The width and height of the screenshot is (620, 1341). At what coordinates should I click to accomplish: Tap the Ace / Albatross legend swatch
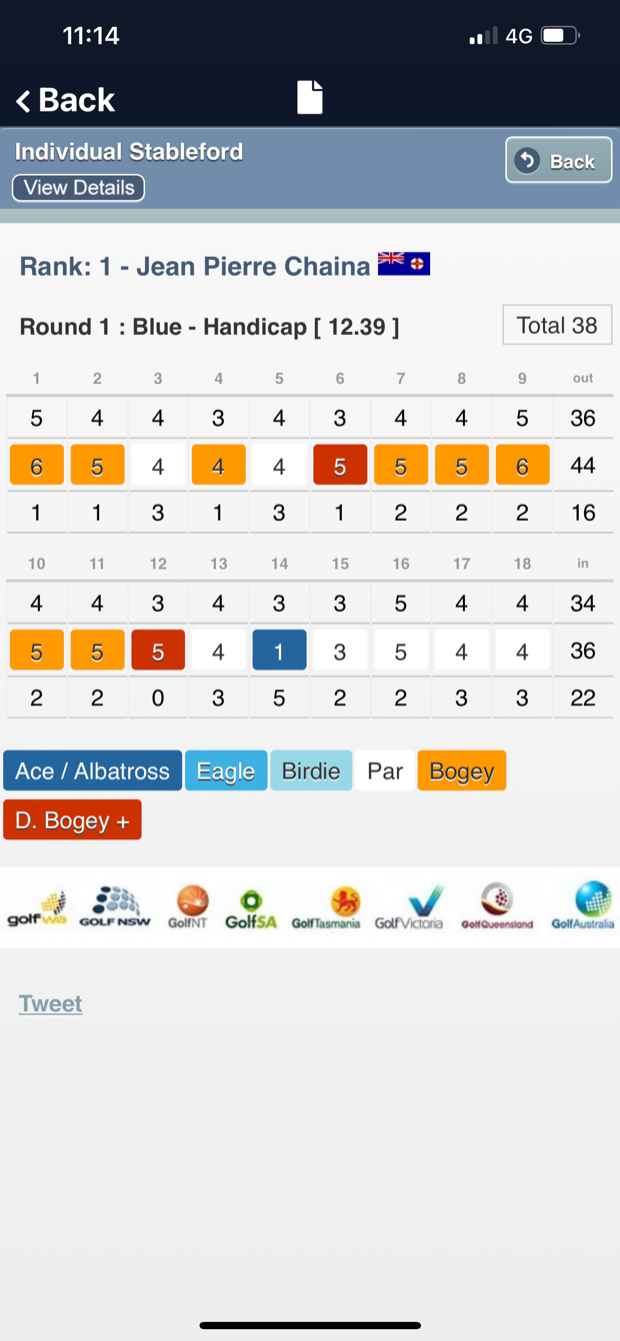point(92,771)
